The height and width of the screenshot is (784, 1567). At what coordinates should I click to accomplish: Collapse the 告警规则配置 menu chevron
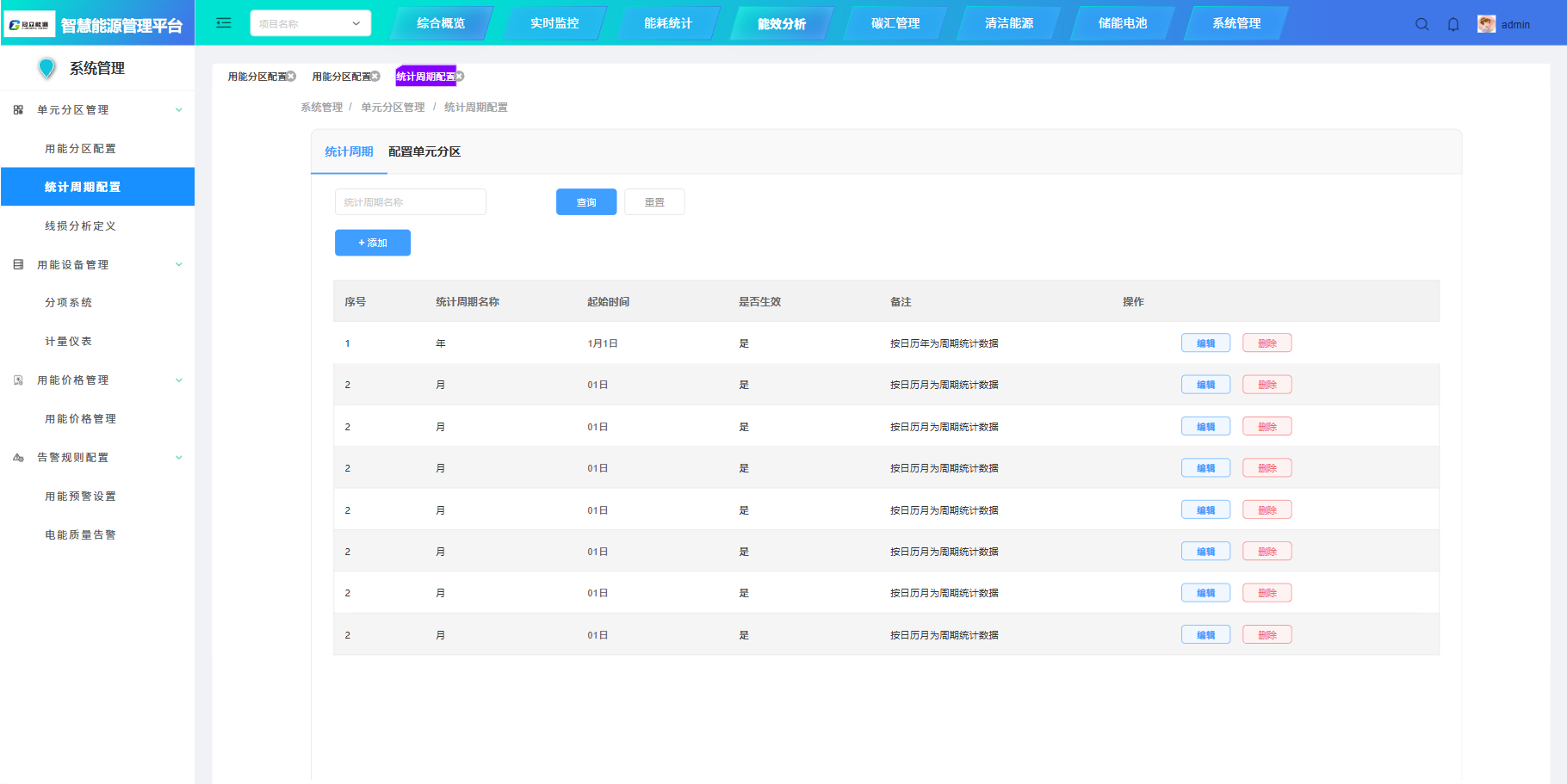pyautogui.click(x=179, y=458)
